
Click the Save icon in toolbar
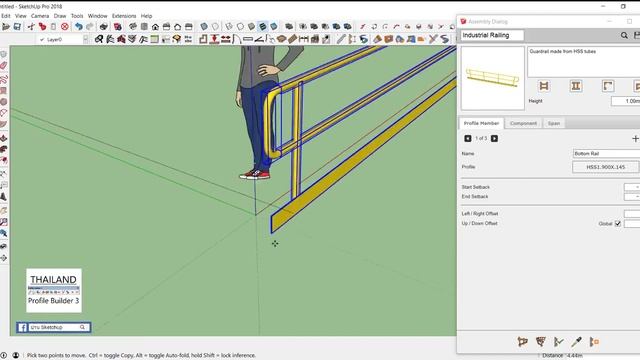[x=17, y=27]
